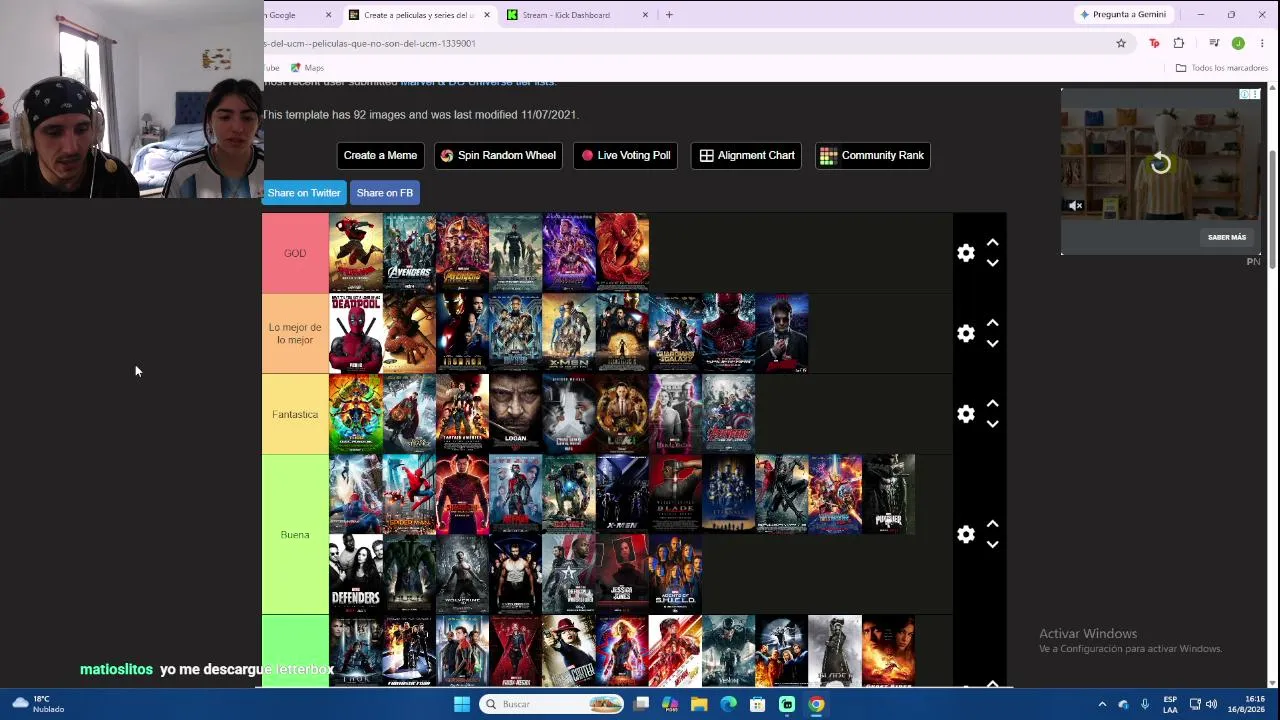This screenshot has width=1280, height=720.
Task: Pick the Deadpool poster in the second tier
Action: pos(356,333)
